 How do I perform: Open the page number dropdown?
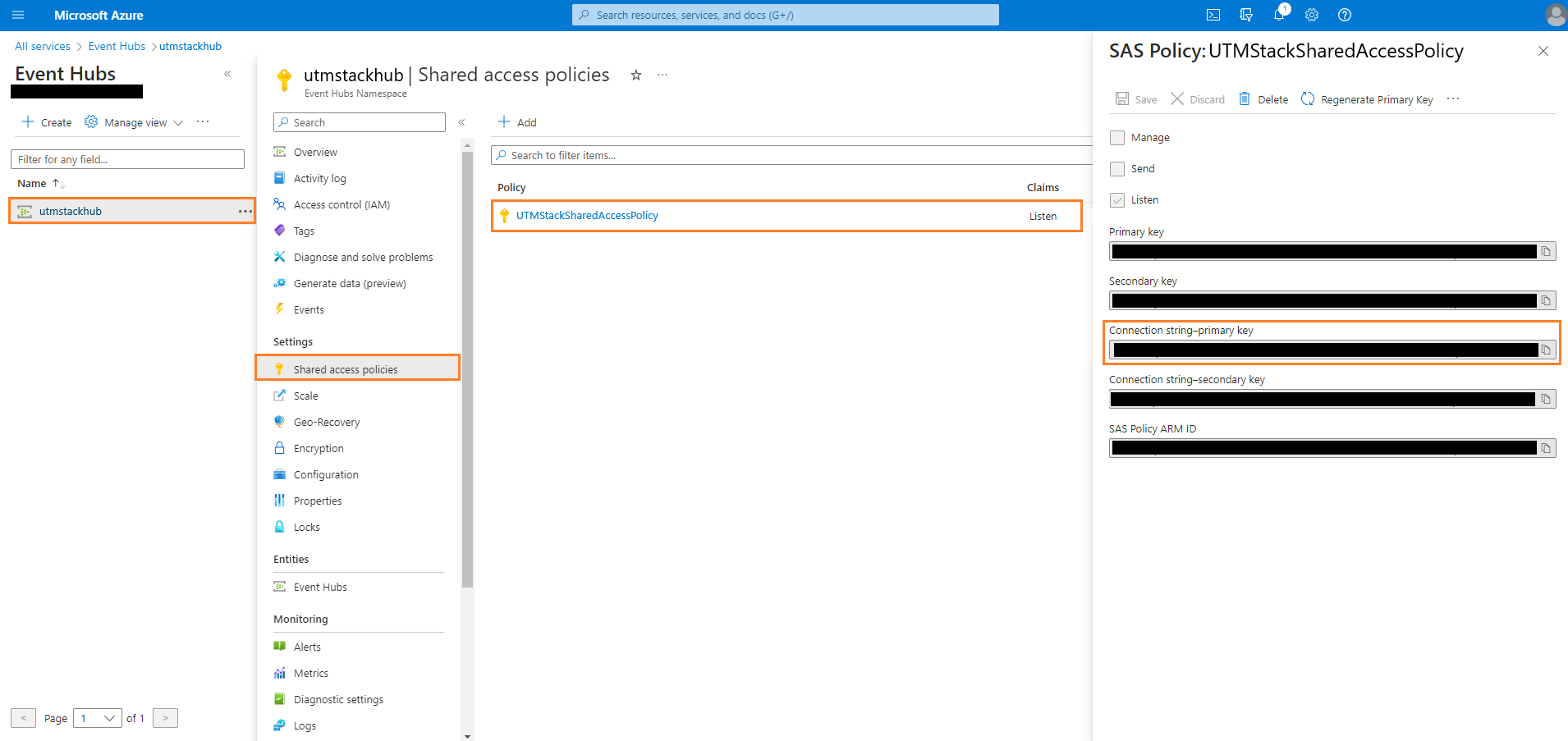point(98,718)
